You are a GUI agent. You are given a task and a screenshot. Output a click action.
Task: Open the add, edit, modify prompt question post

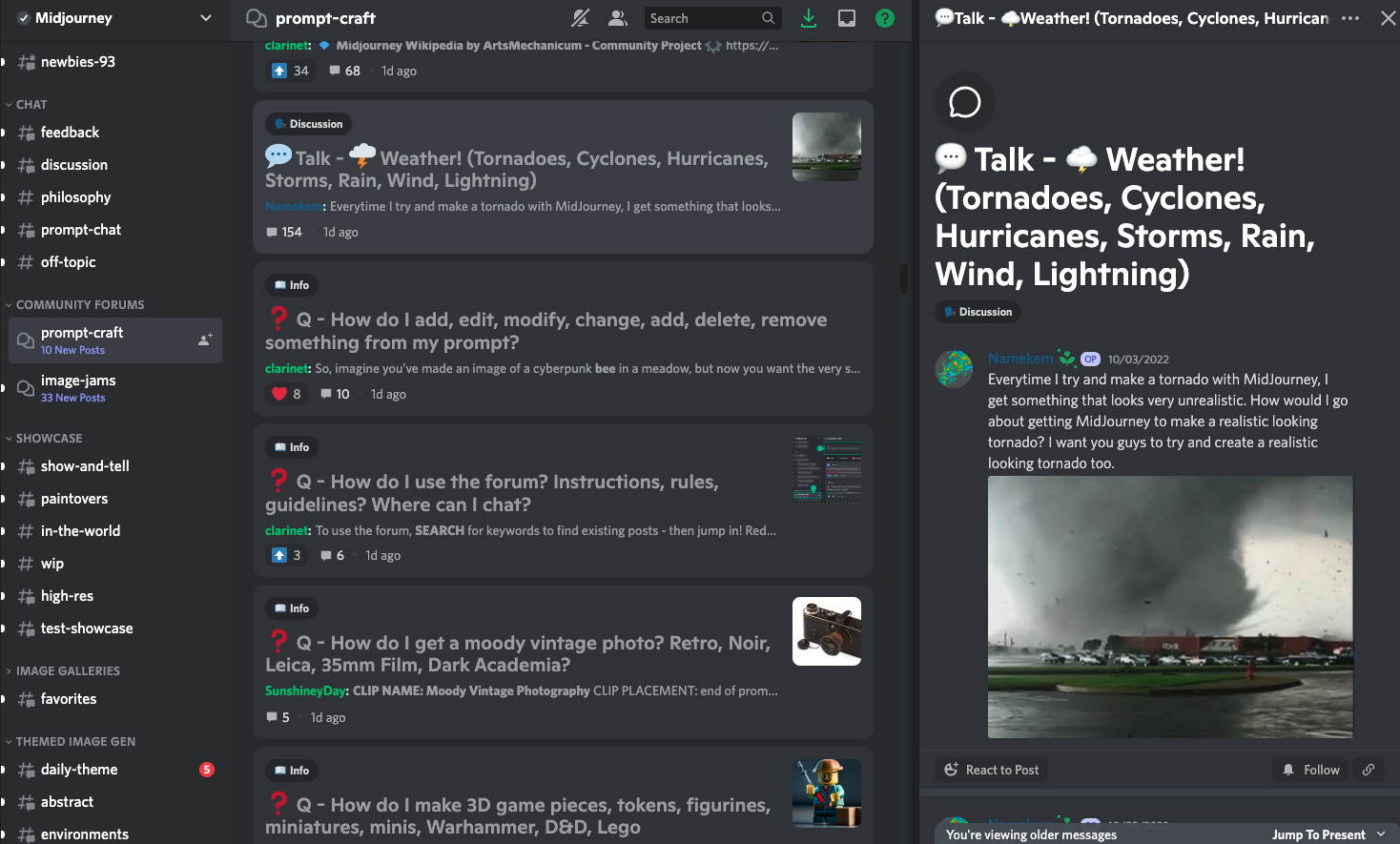(563, 339)
